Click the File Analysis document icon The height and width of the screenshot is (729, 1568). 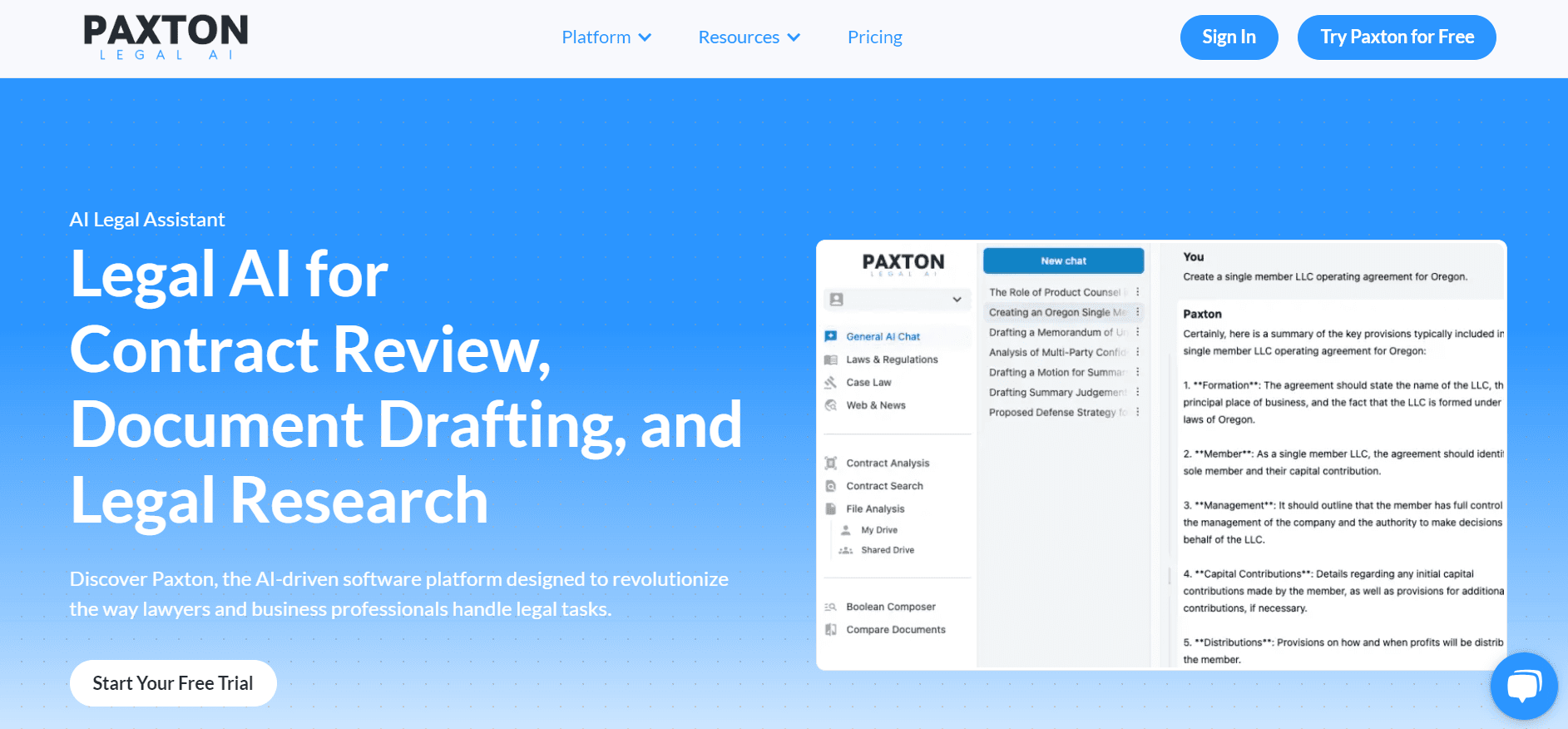(830, 508)
